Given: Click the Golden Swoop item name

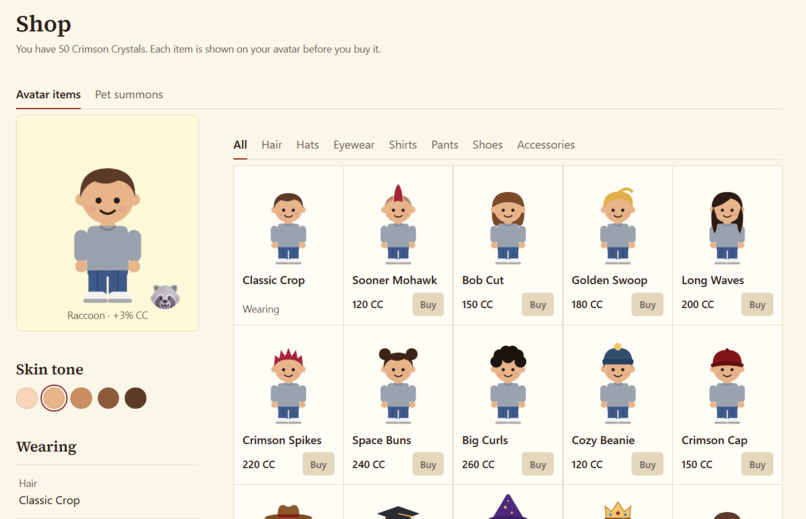Looking at the screenshot, I should pyautogui.click(x=609, y=281).
